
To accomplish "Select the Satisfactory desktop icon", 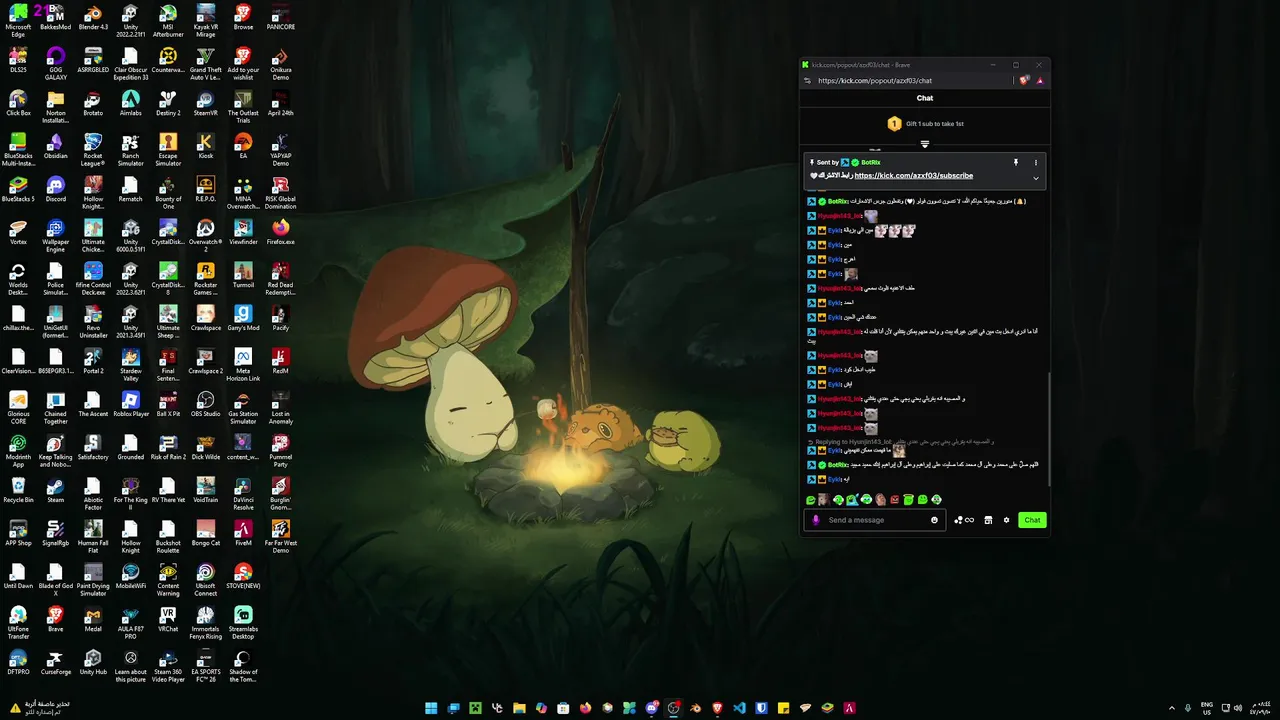I will 93,448.
